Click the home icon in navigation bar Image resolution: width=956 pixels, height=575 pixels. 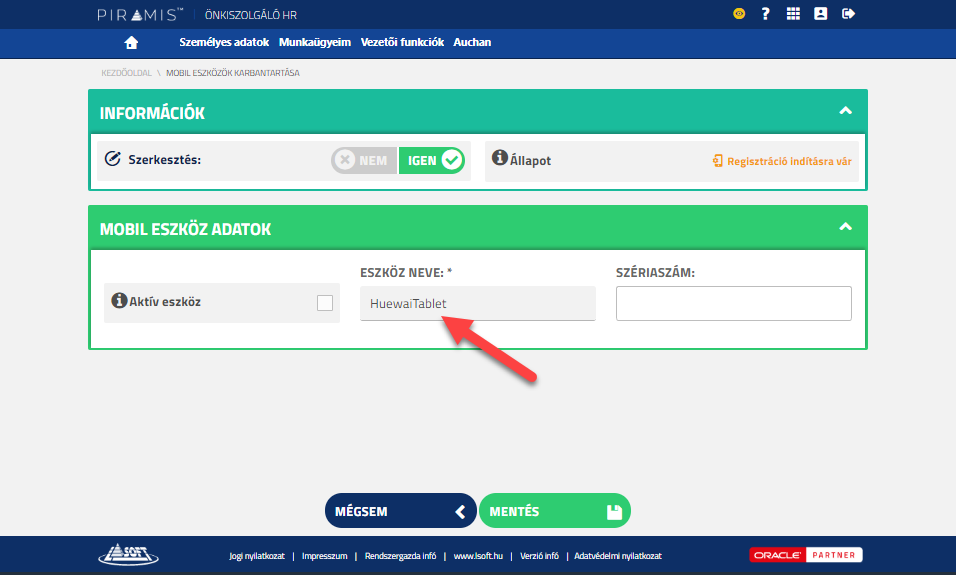coord(131,43)
